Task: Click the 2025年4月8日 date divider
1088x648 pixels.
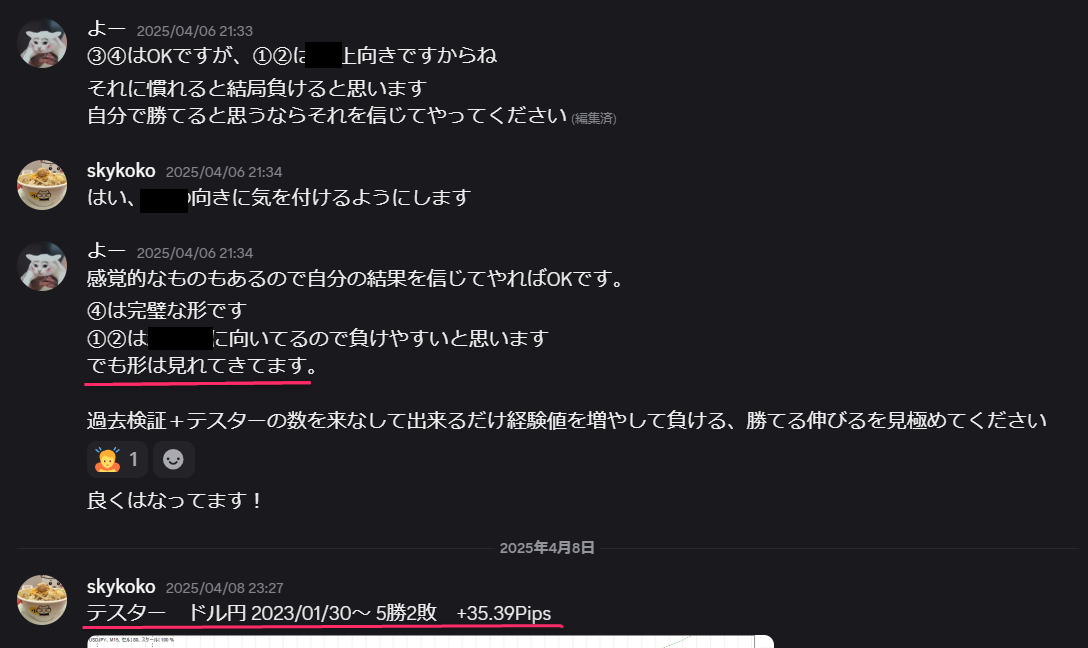Action: [547, 548]
